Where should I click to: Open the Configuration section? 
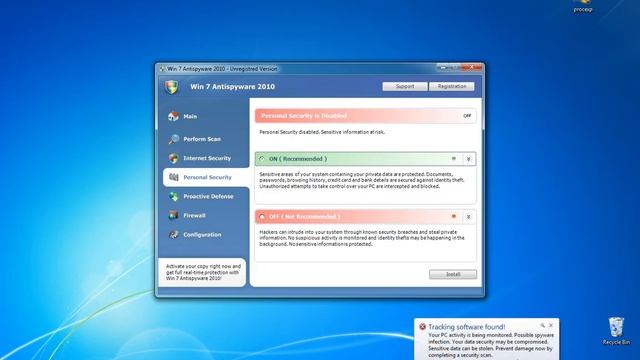click(202, 234)
